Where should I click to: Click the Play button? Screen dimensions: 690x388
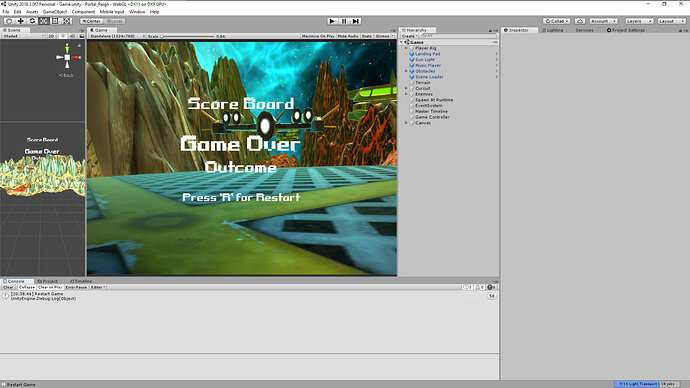[x=332, y=21]
